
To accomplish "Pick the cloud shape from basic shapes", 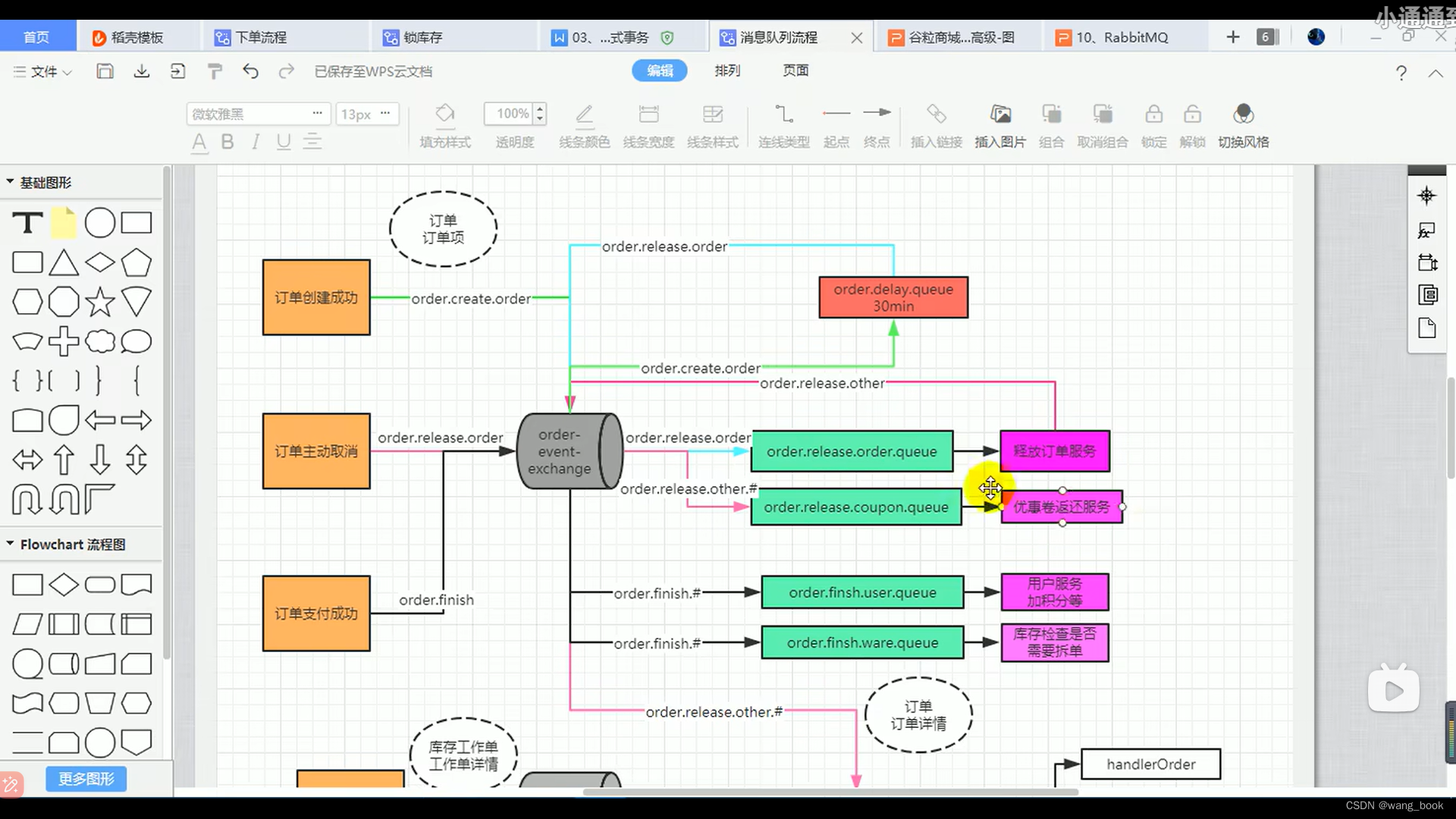I will pyautogui.click(x=100, y=341).
